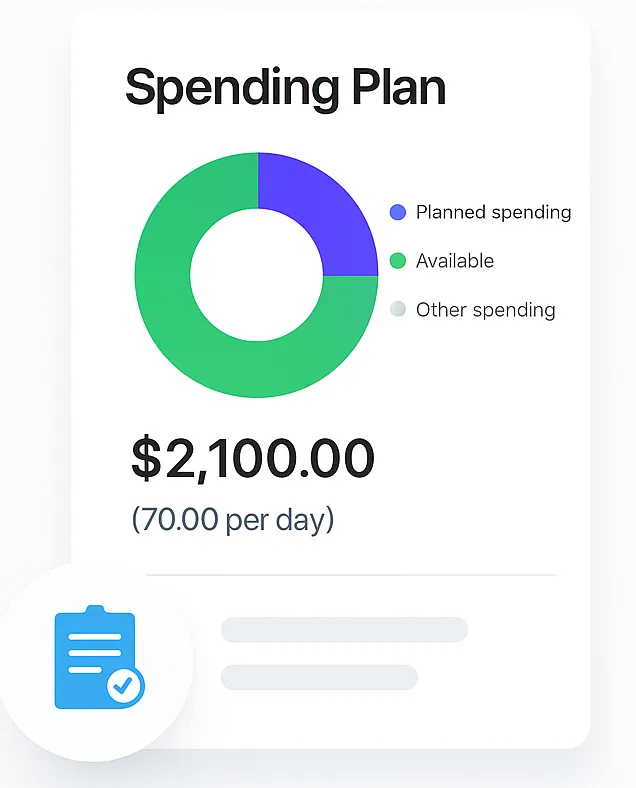The height and width of the screenshot is (788, 636).
Task: Click the longer gray placeholder bar
Action: click(x=344, y=629)
